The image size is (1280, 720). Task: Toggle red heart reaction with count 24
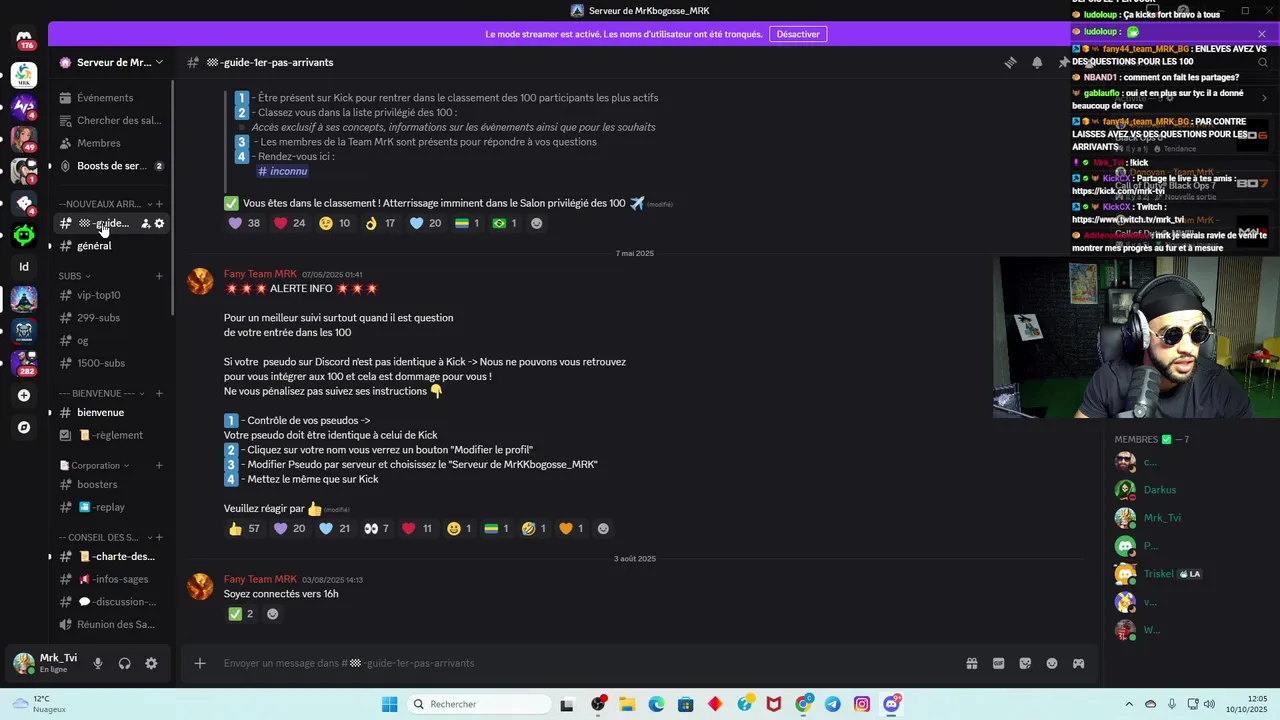(x=290, y=223)
